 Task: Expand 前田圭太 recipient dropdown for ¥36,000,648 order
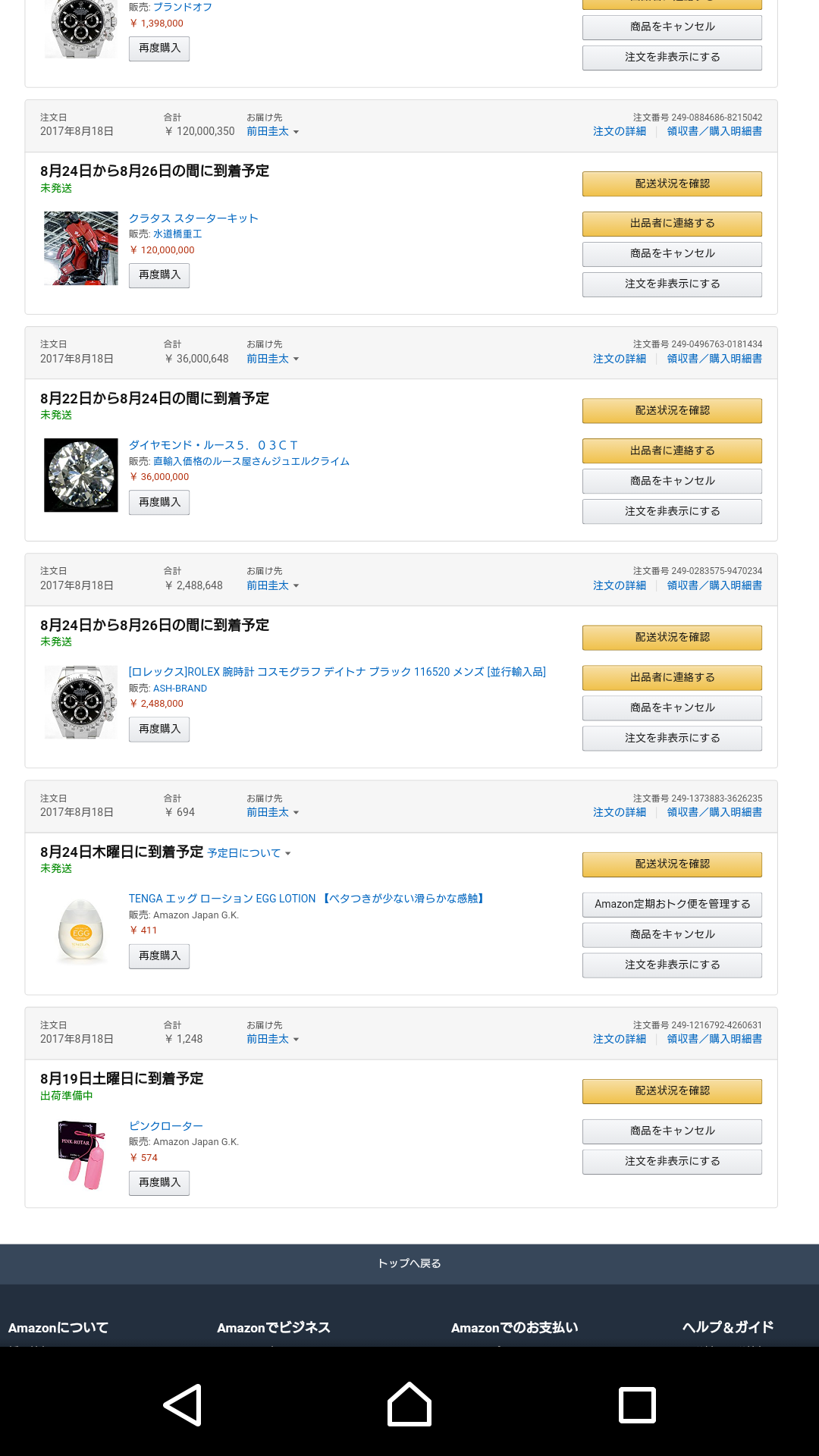click(273, 359)
